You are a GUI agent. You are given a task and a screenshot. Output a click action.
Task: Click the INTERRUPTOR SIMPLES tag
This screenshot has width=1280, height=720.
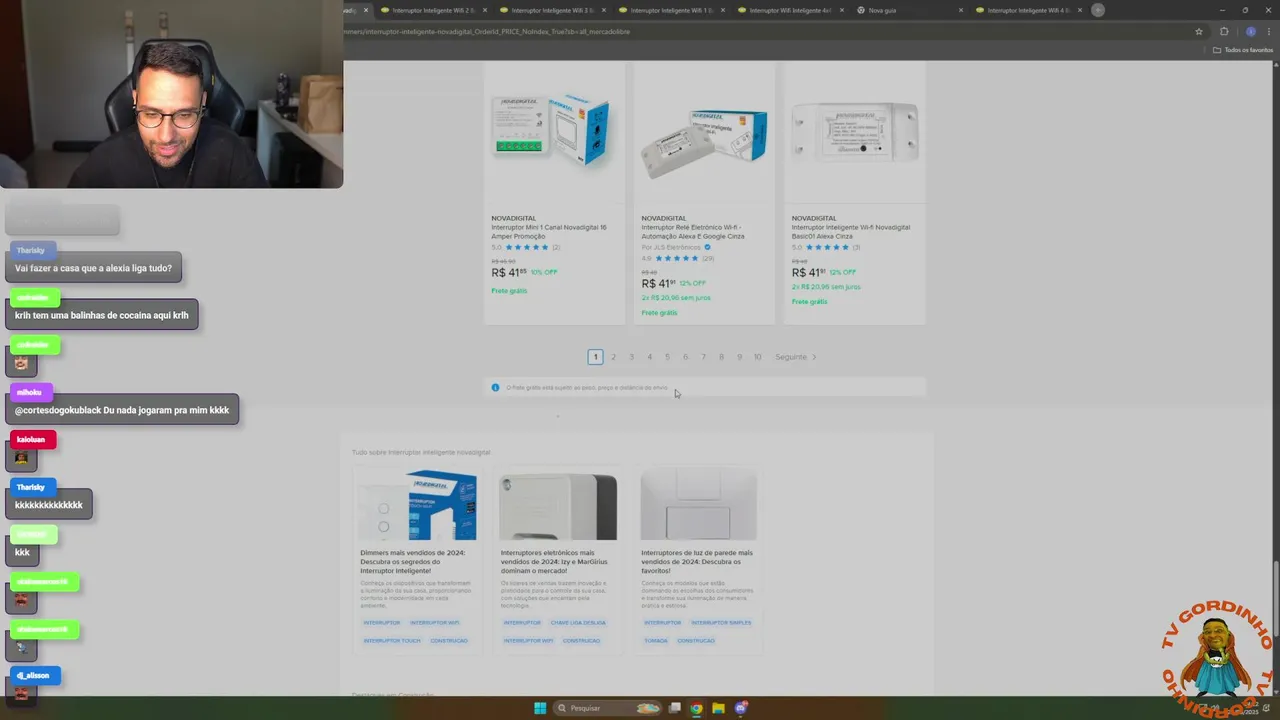pyautogui.click(x=721, y=623)
